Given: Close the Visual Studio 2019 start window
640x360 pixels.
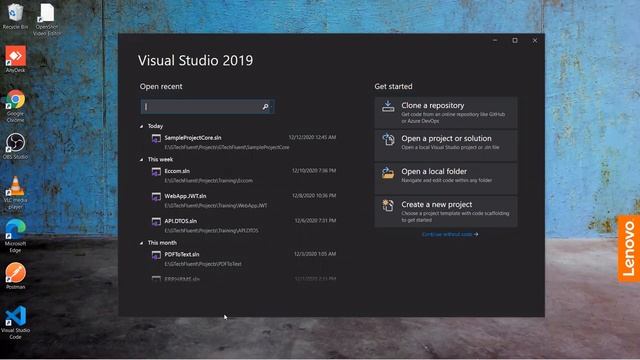Looking at the screenshot, I should tap(535, 40).
